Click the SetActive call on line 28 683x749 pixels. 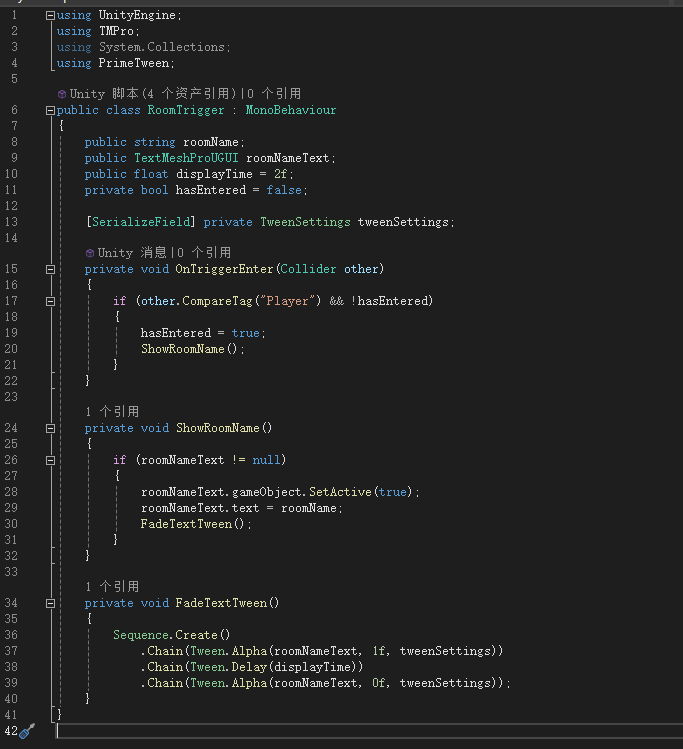(x=340, y=492)
